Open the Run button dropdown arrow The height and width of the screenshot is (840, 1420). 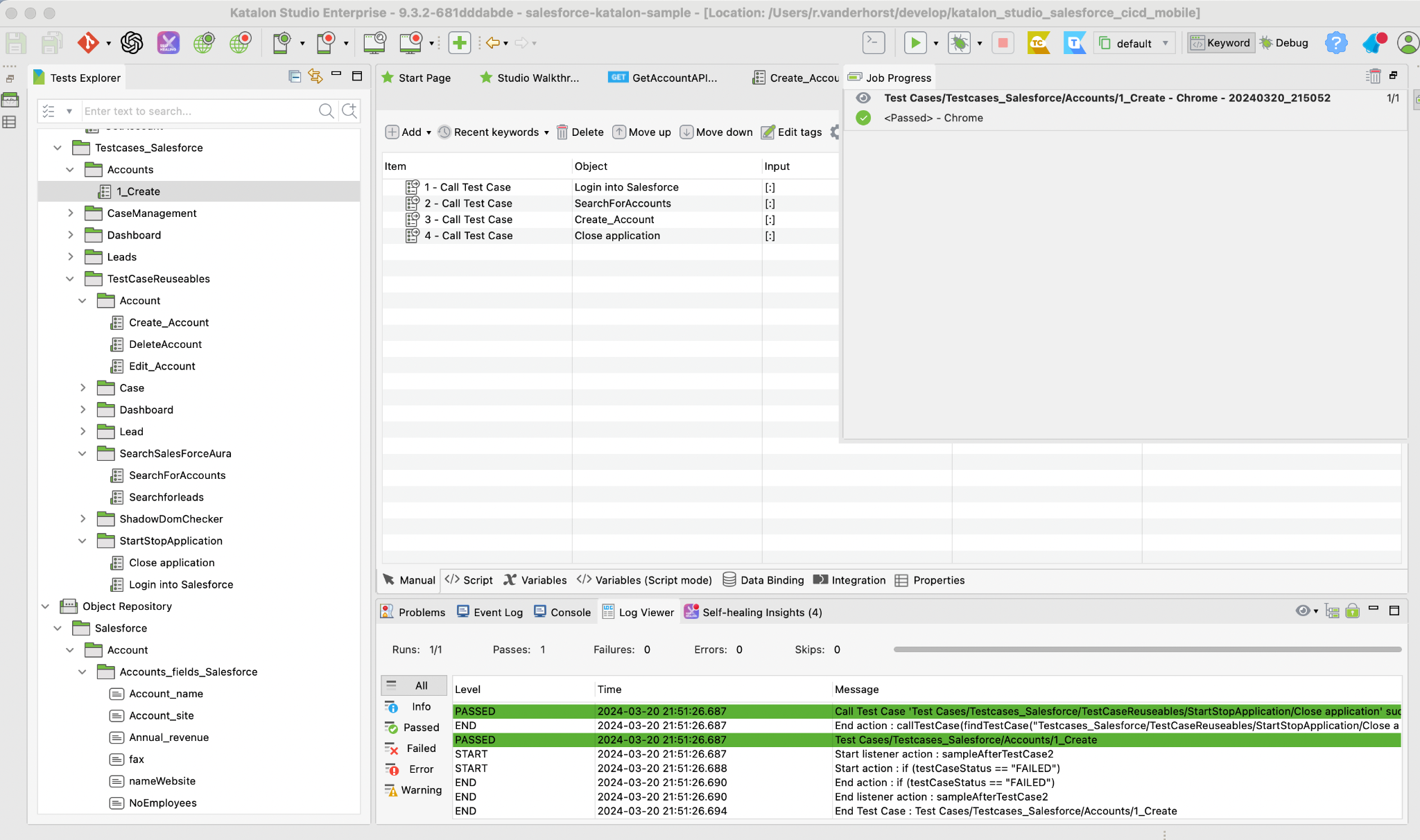[936, 44]
